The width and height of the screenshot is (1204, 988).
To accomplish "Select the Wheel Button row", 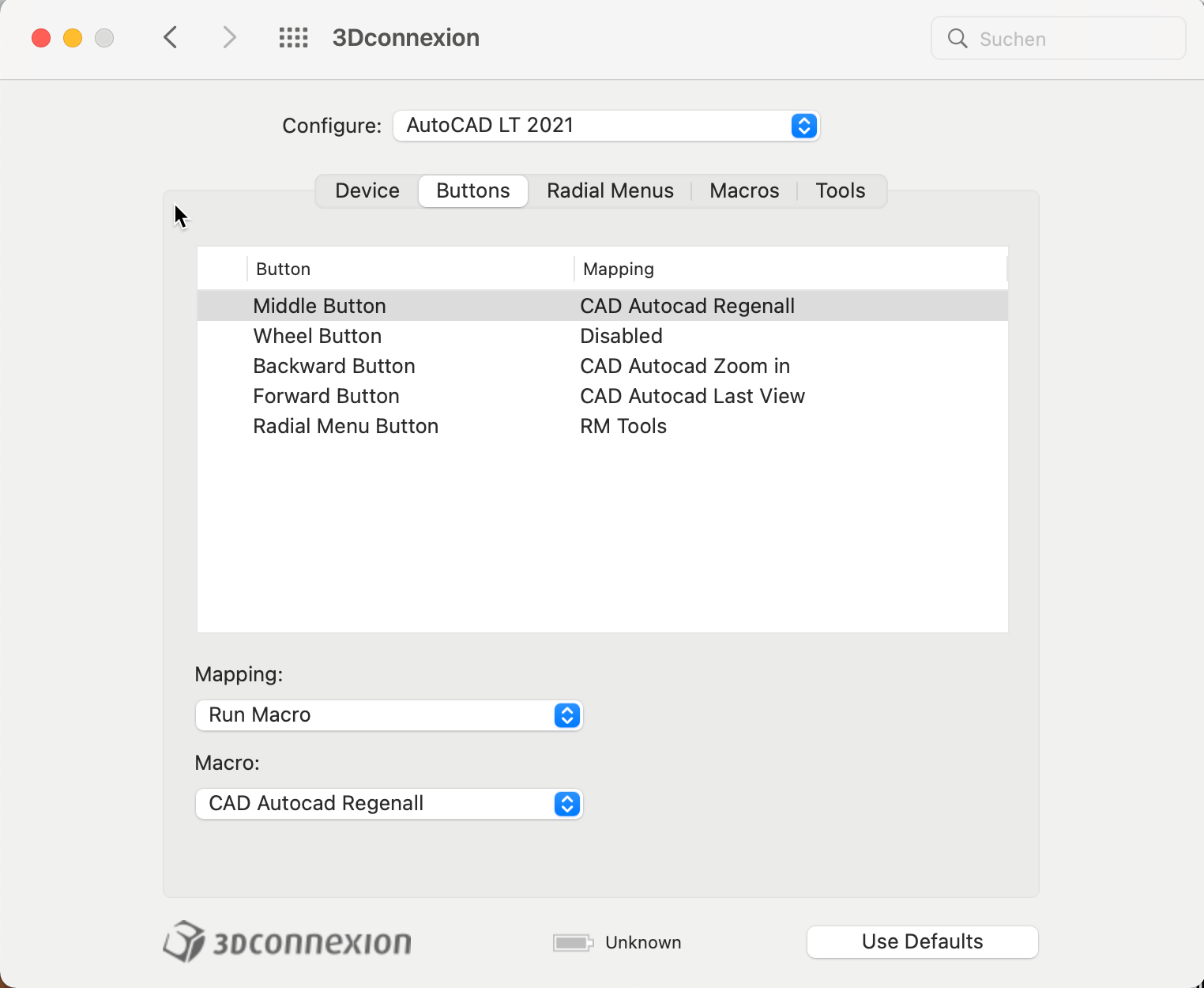I will pyautogui.click(x=602, y=336).
